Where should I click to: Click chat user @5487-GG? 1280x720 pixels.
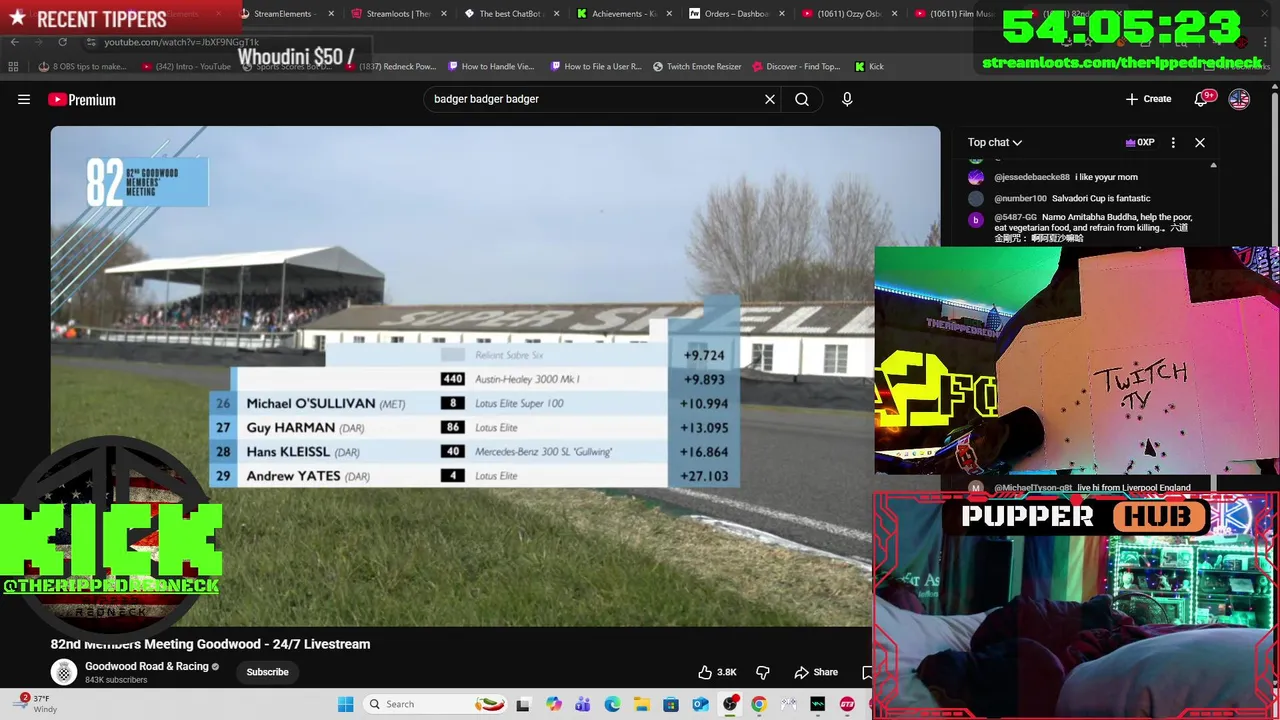click(1015, 217)
